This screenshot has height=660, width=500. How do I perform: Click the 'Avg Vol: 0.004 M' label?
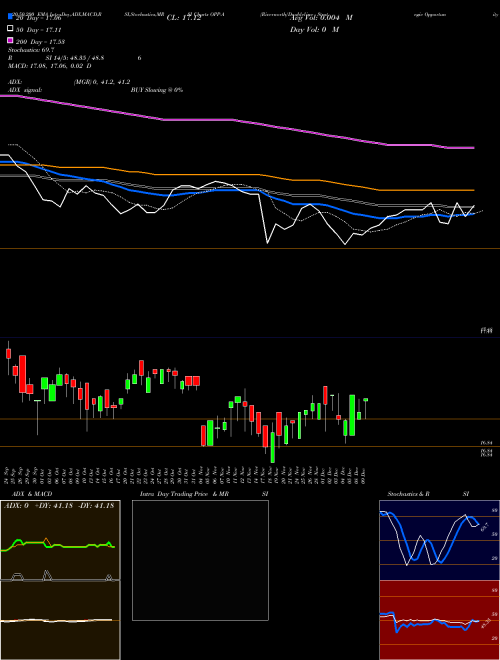click(321, 18)
